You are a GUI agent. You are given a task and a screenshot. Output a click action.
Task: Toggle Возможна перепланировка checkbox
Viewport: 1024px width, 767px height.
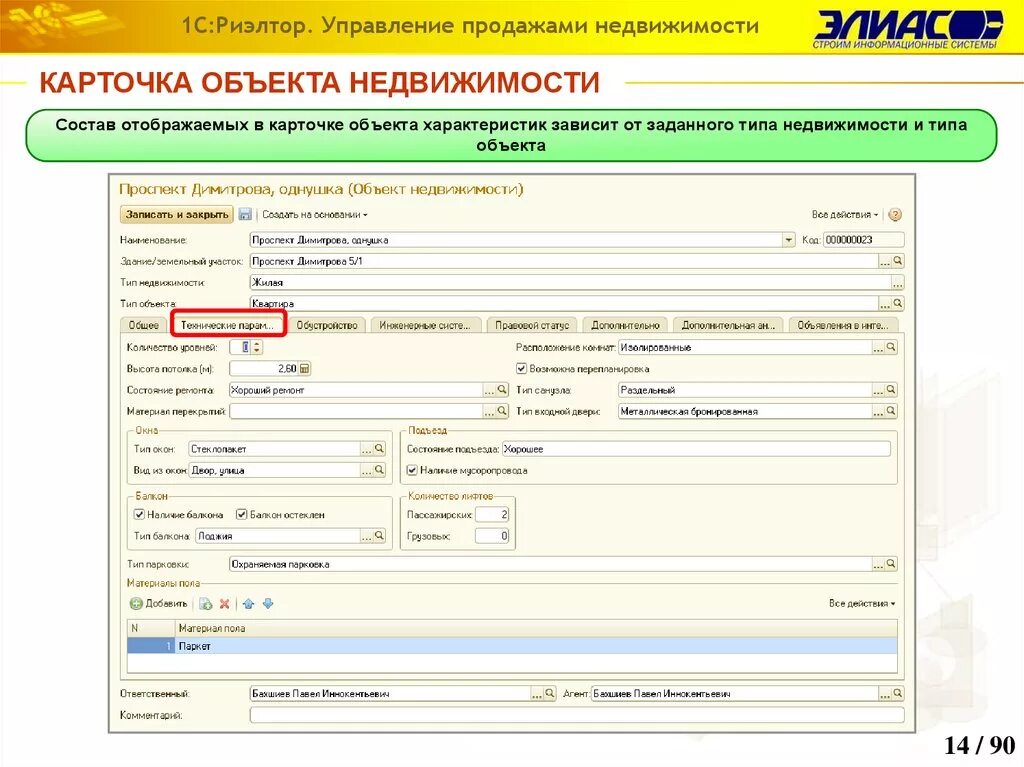tap(521, 368)
